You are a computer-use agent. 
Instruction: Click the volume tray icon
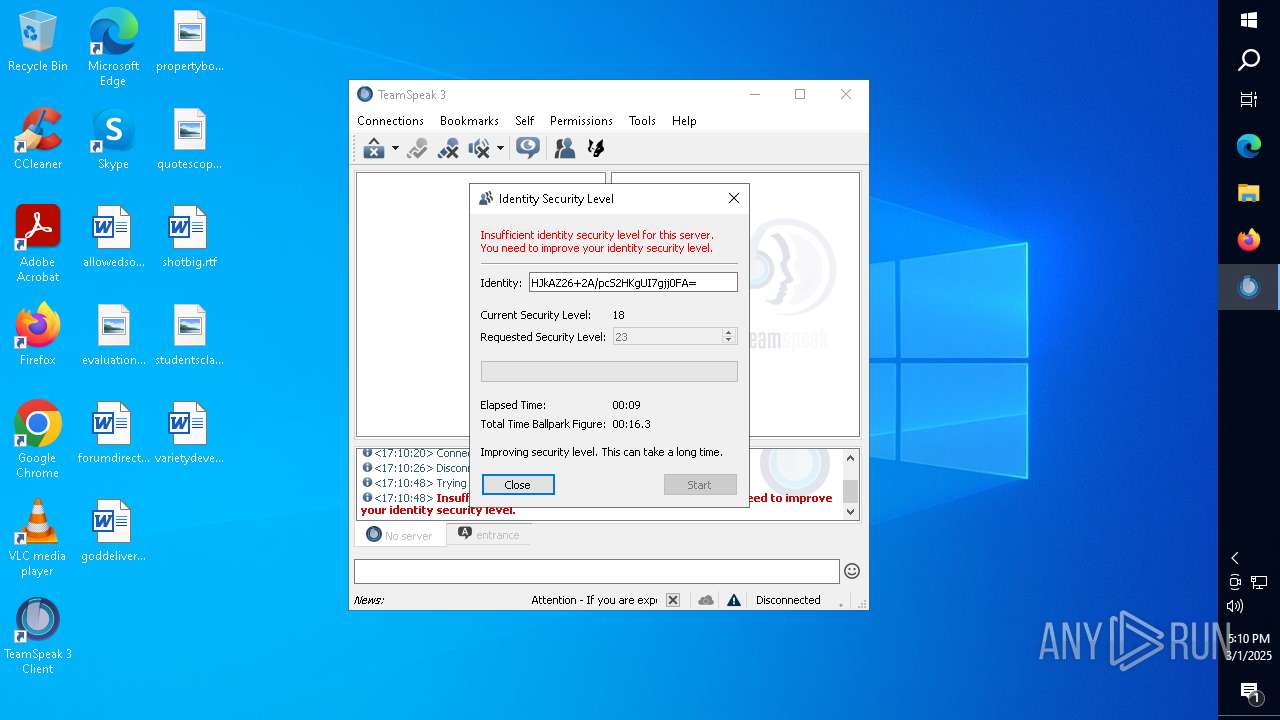pyautogui.click(x=1235, y=606)
